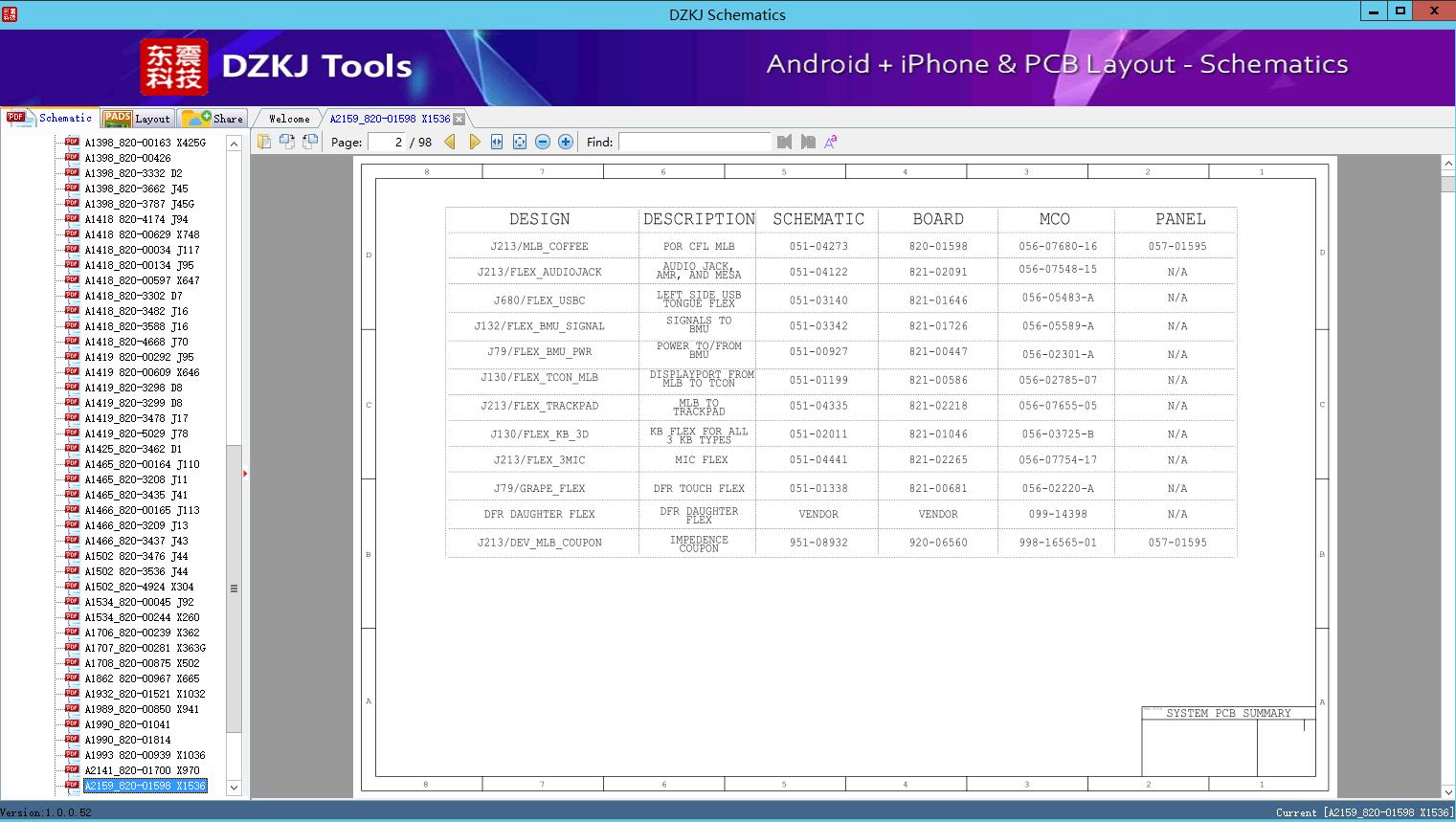Open A1398_820-00163 X425G schematic
Image resolution: width=1456 pixels, height=822 pixels.
145,143
